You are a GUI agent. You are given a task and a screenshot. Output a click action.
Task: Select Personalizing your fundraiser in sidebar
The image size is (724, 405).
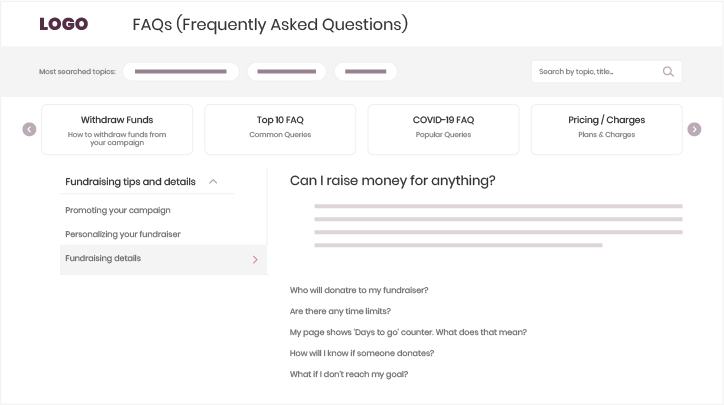click(x=123, y=234)
